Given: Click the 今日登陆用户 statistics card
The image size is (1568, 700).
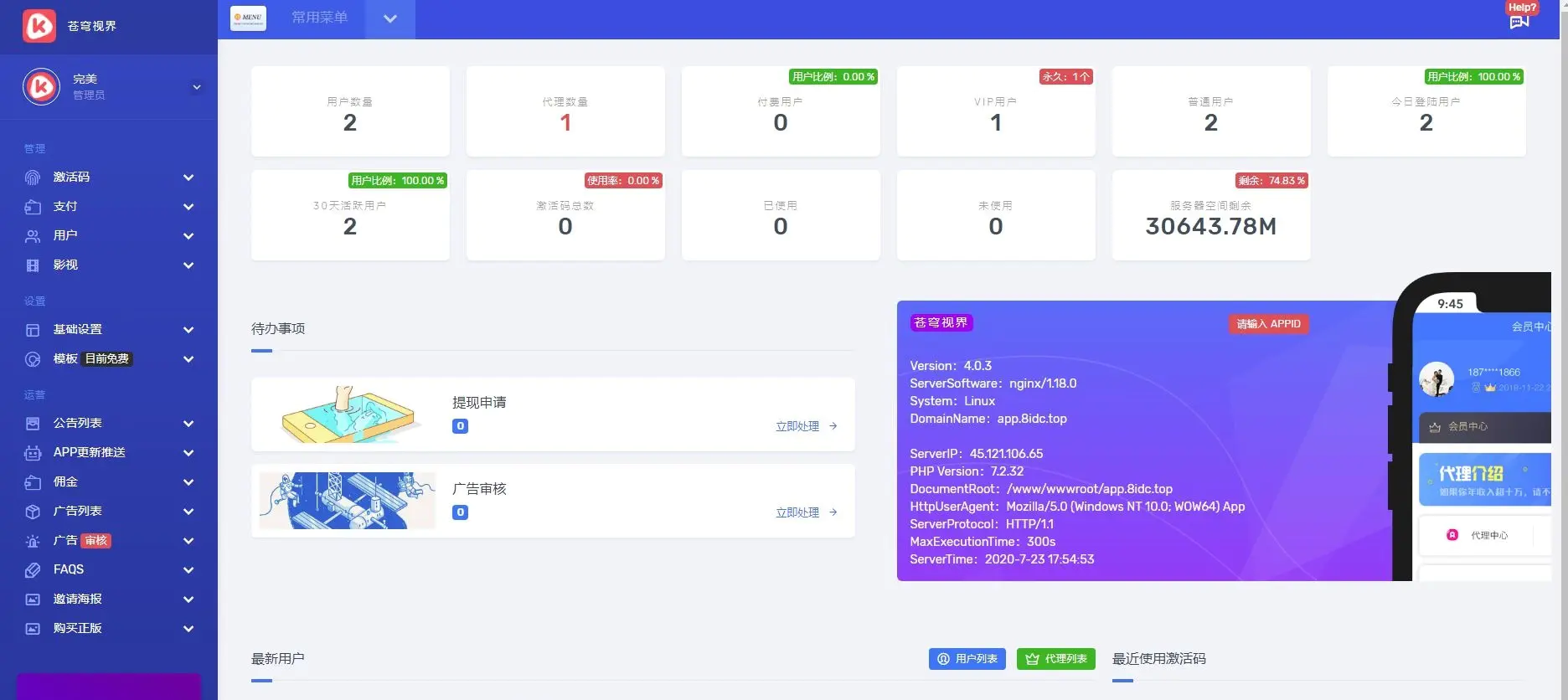Looking at the screenshot, I should click(1426, 111).
